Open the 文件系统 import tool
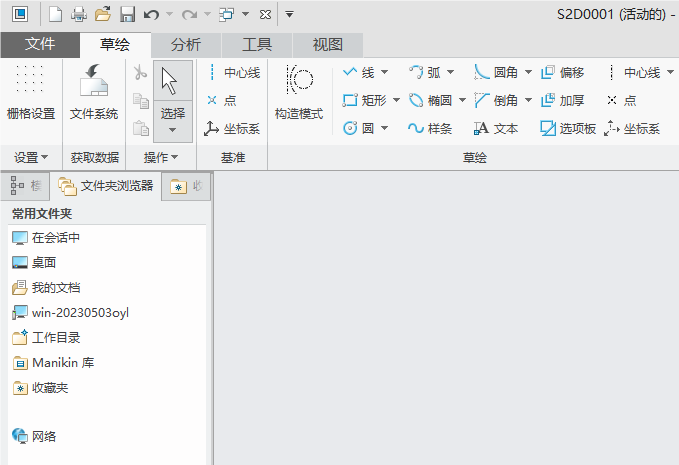Viewport: 679px width, 465px height. [94, 92]
